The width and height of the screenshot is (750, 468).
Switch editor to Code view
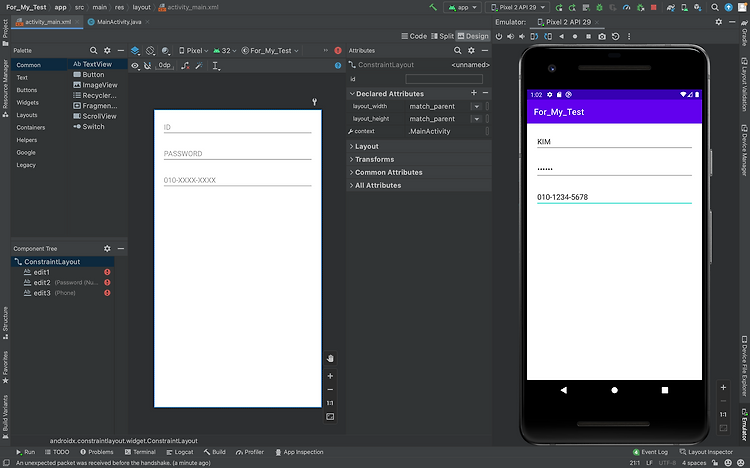[414, 36]
